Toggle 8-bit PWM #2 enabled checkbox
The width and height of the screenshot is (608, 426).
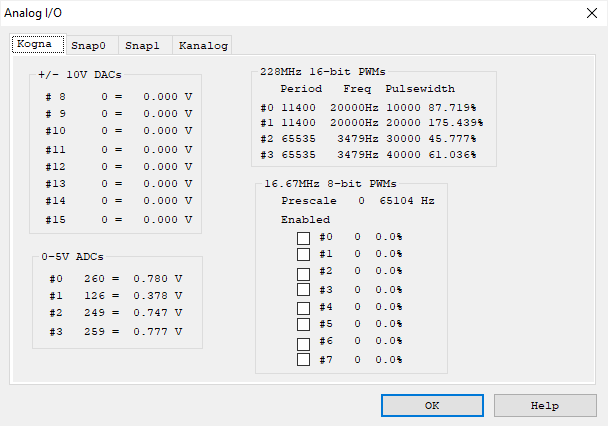(304, 273)
